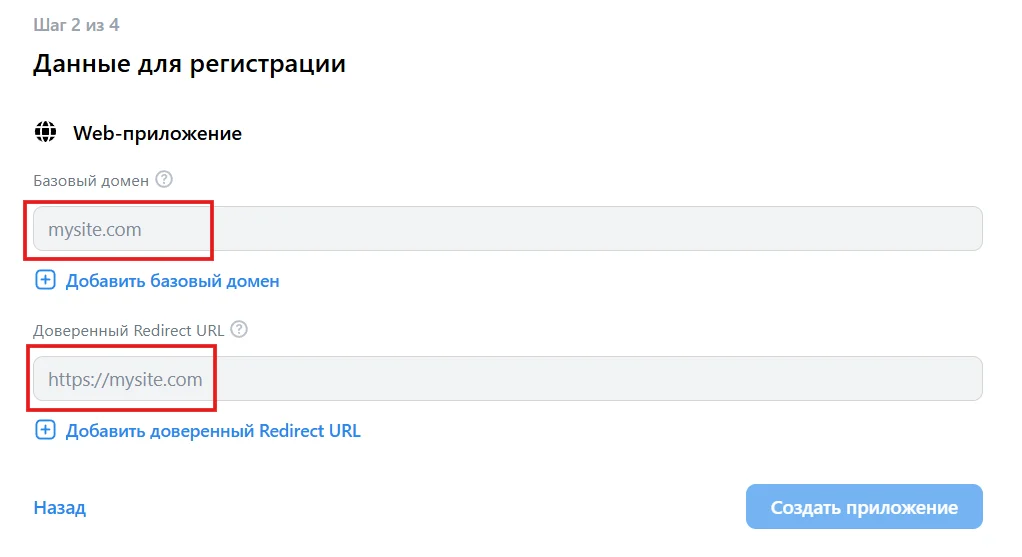Viewport: 1022px width, 557px height.
Task: Click the plus icon for adding base domain
Action: [x=45, y=281]
